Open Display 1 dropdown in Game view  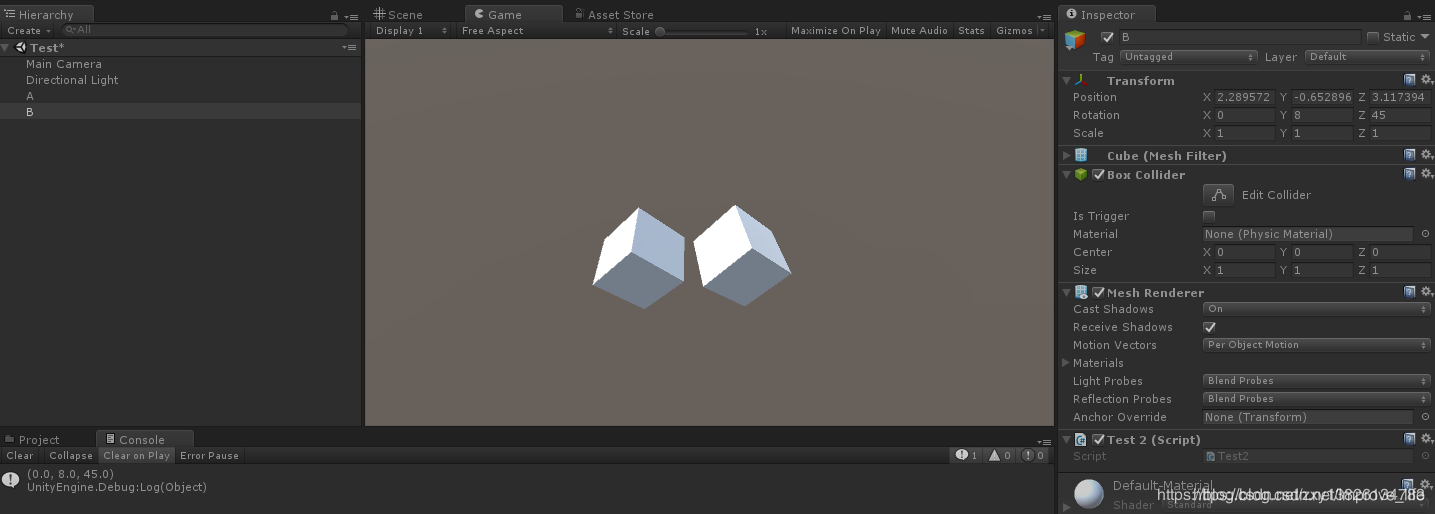coord(409,31)
